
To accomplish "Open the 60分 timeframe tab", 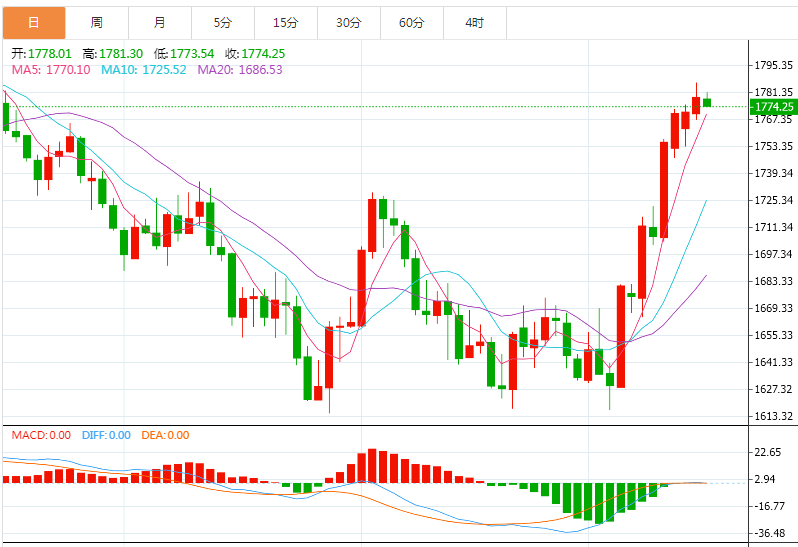I will 412,23.
